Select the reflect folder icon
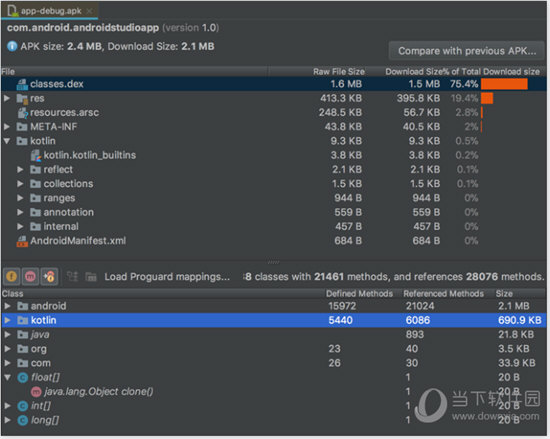Image resolution: width=550 pixels, height=439 pixels. 35,170
